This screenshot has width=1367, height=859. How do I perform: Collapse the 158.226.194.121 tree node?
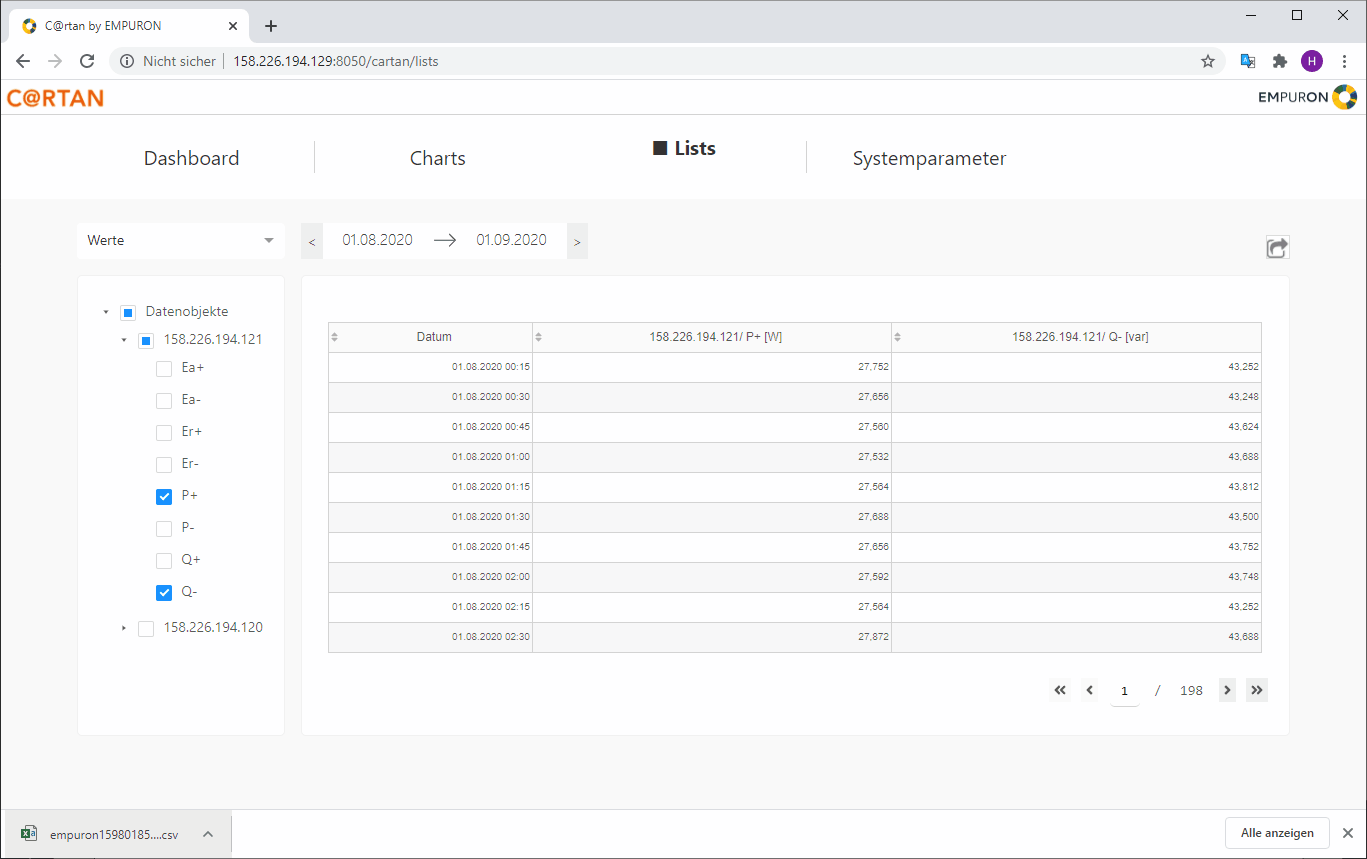124,341
